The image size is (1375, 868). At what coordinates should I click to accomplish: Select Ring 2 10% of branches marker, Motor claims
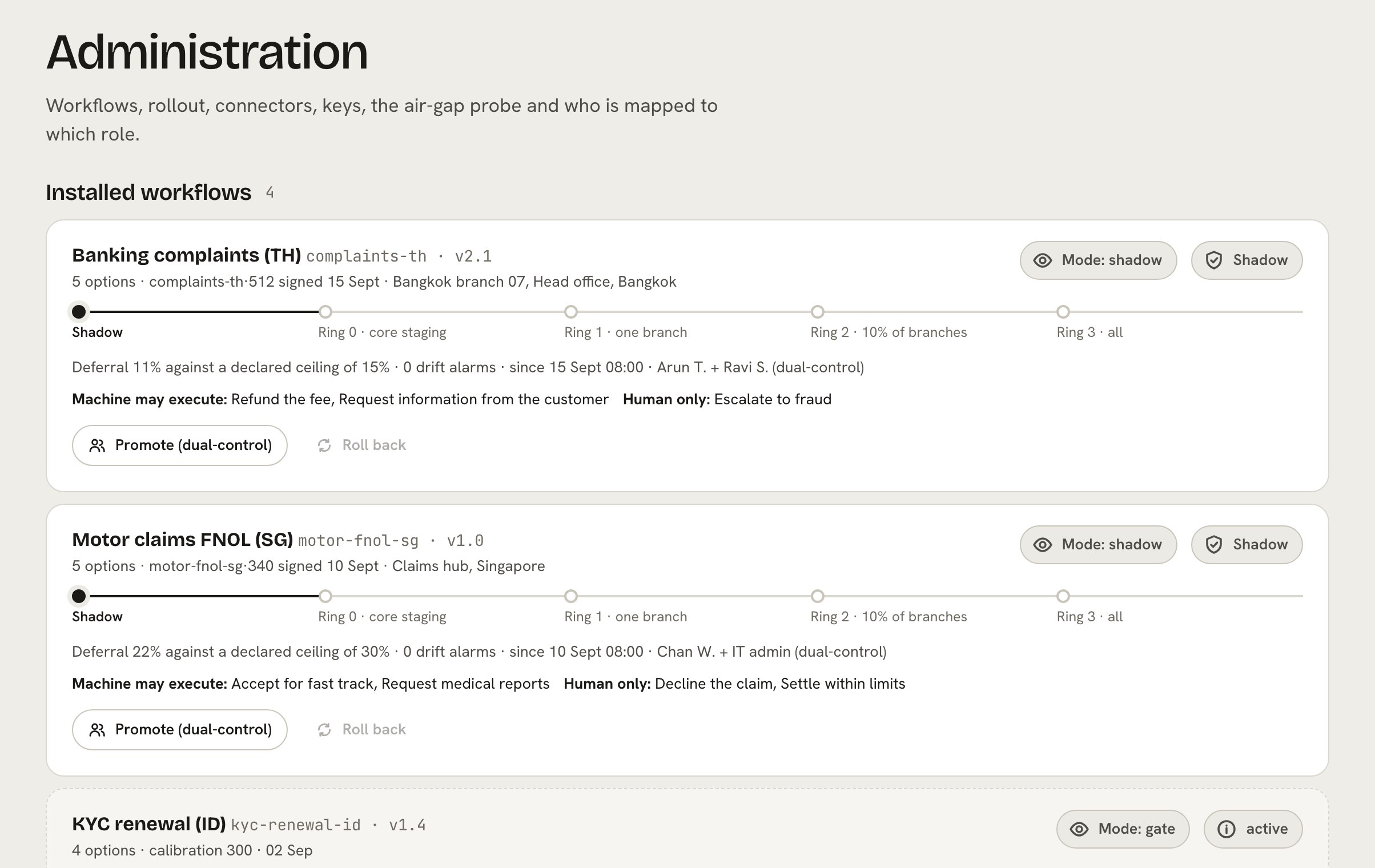pos(818,596)
